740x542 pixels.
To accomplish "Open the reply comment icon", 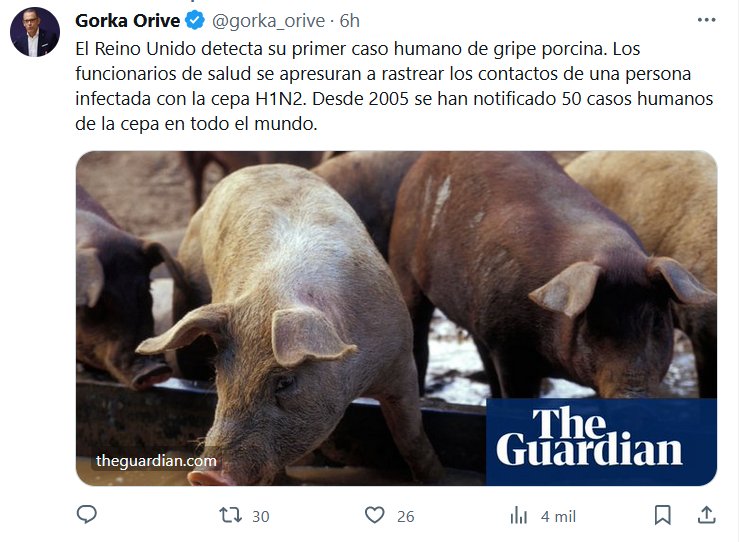I will click(86, 515).
